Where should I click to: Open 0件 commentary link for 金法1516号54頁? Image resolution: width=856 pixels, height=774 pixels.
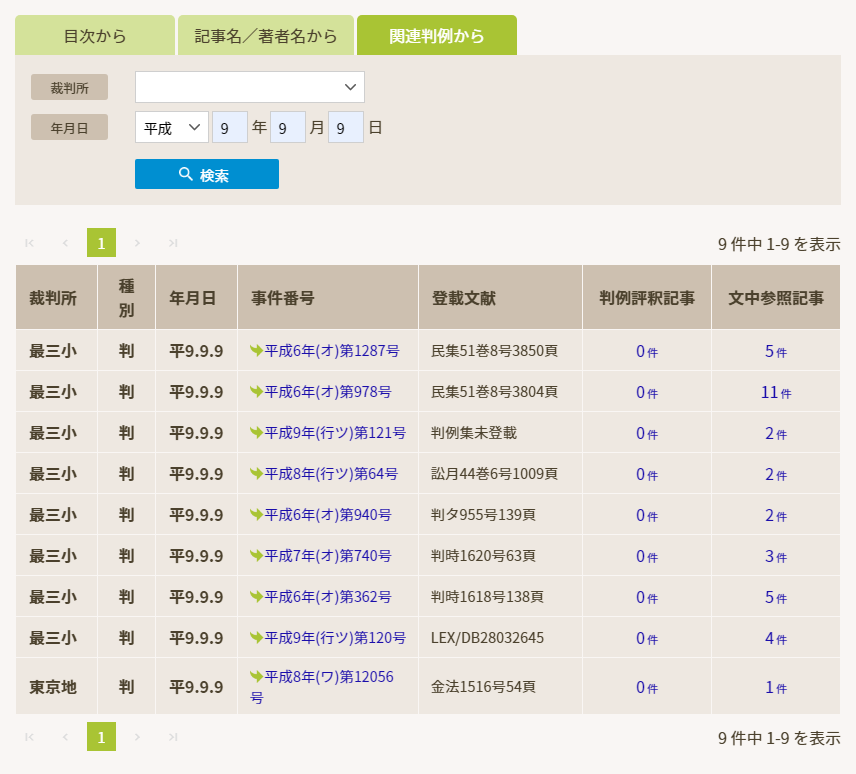tap(647, 687)
